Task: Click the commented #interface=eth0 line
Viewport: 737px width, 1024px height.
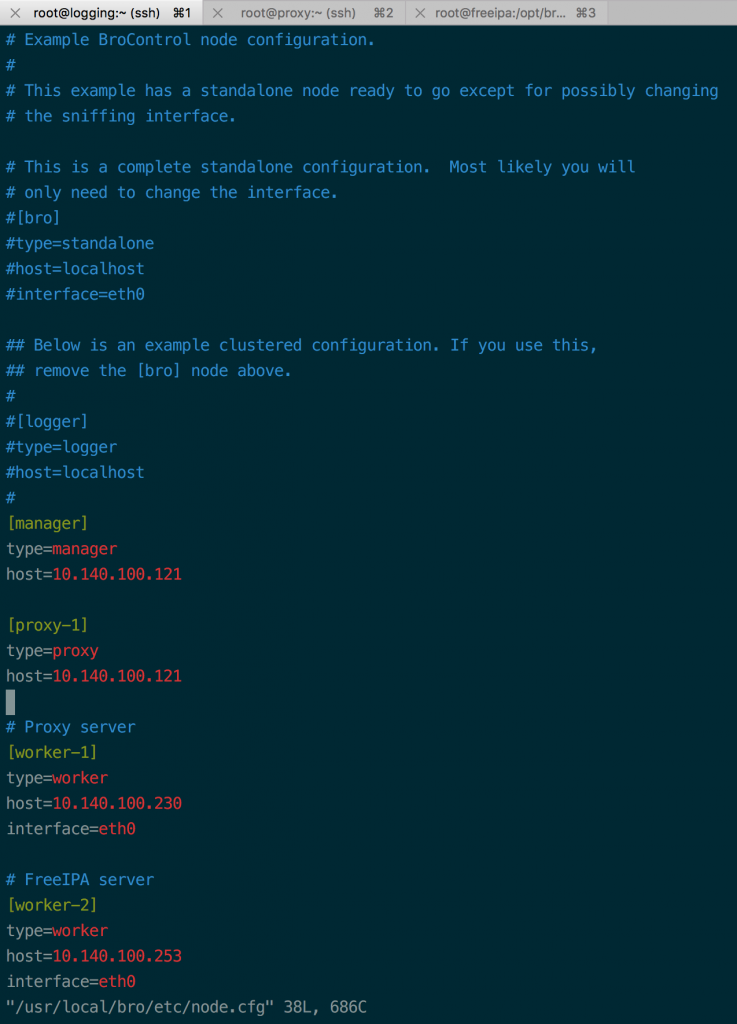Action: [75, 294]
